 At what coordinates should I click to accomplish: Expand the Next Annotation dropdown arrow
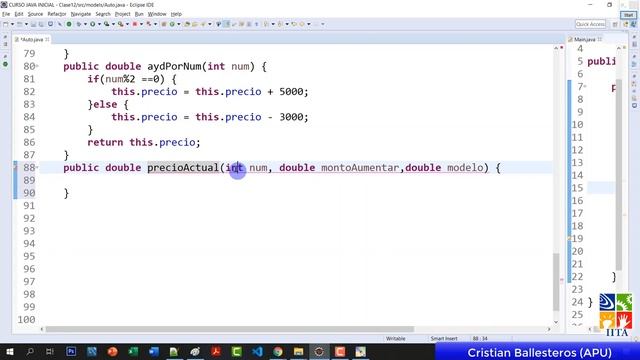coord(273,24)
